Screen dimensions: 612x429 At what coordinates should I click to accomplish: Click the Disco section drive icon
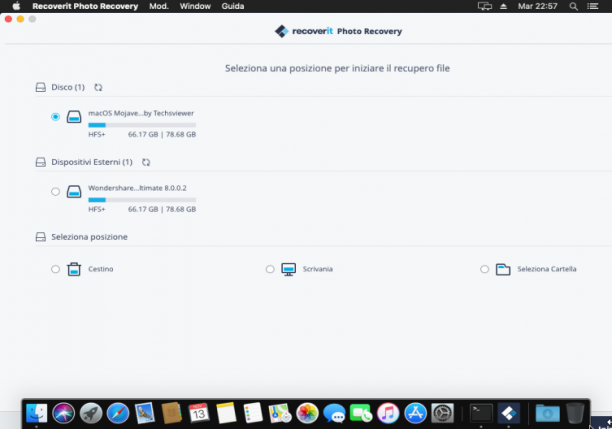[41, 87]
